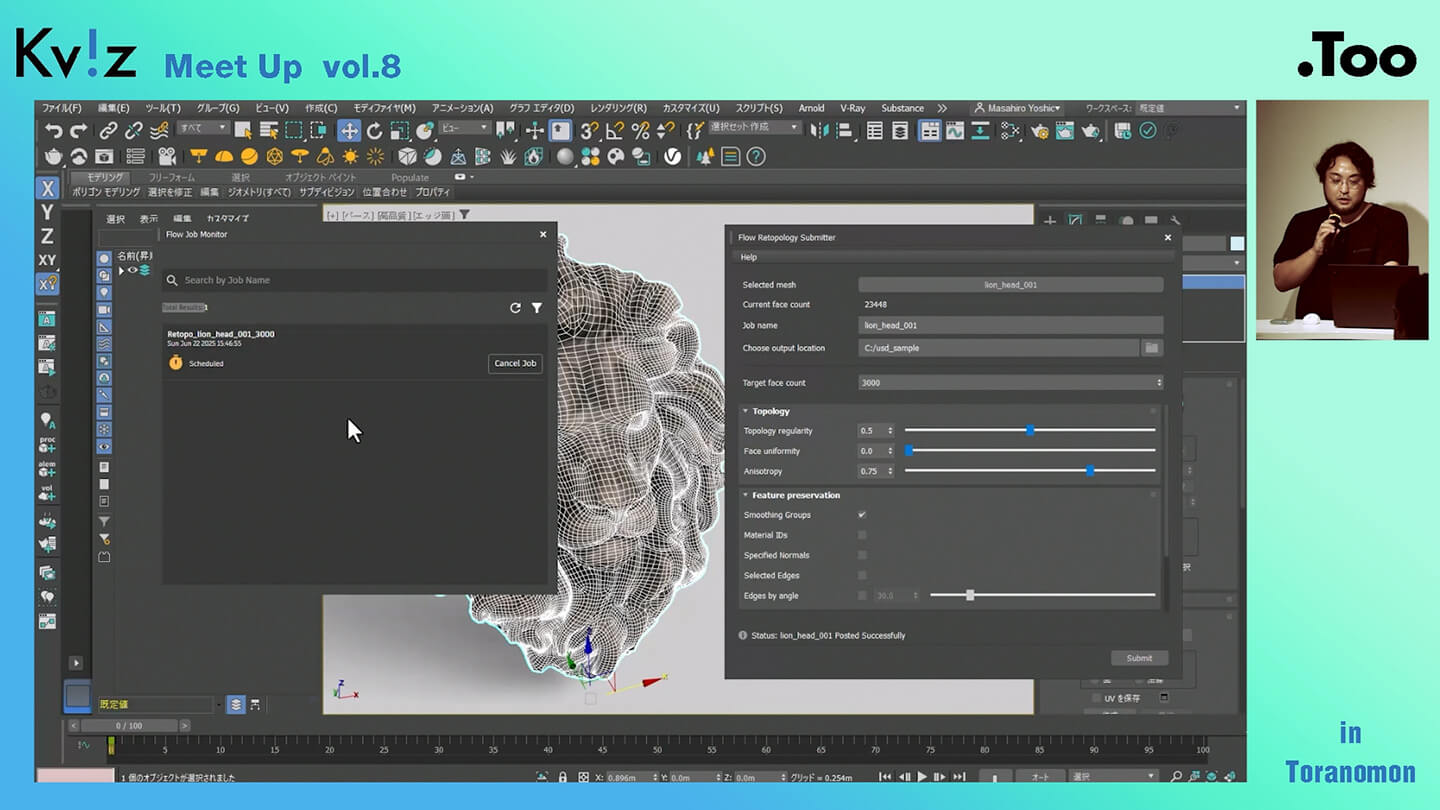Click the Cancel Job button
This screenshot has height=810, width=1440.
click(515, 363)
